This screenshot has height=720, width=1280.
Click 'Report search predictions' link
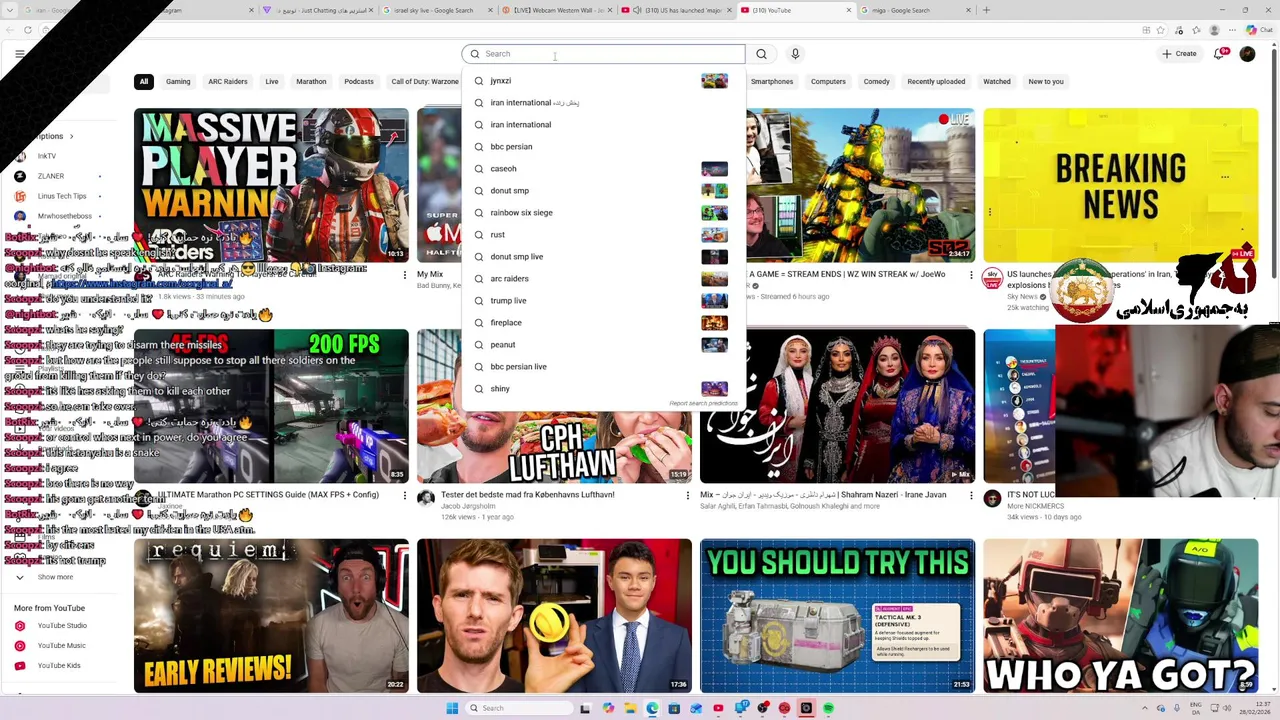click(703, 403)
